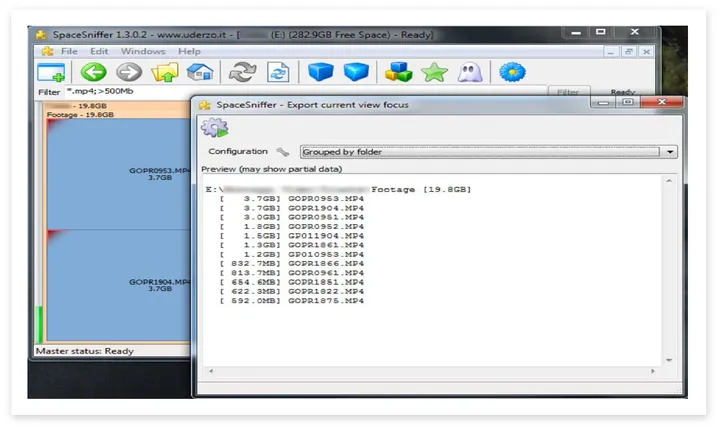The image size is (720, 430).
Task: Click the Configuration combo box arrow
Action: (x=670, y=152)
